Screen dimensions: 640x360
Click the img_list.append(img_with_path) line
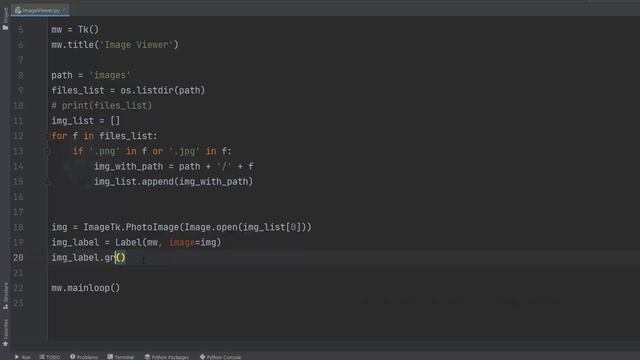coord(173,181)
